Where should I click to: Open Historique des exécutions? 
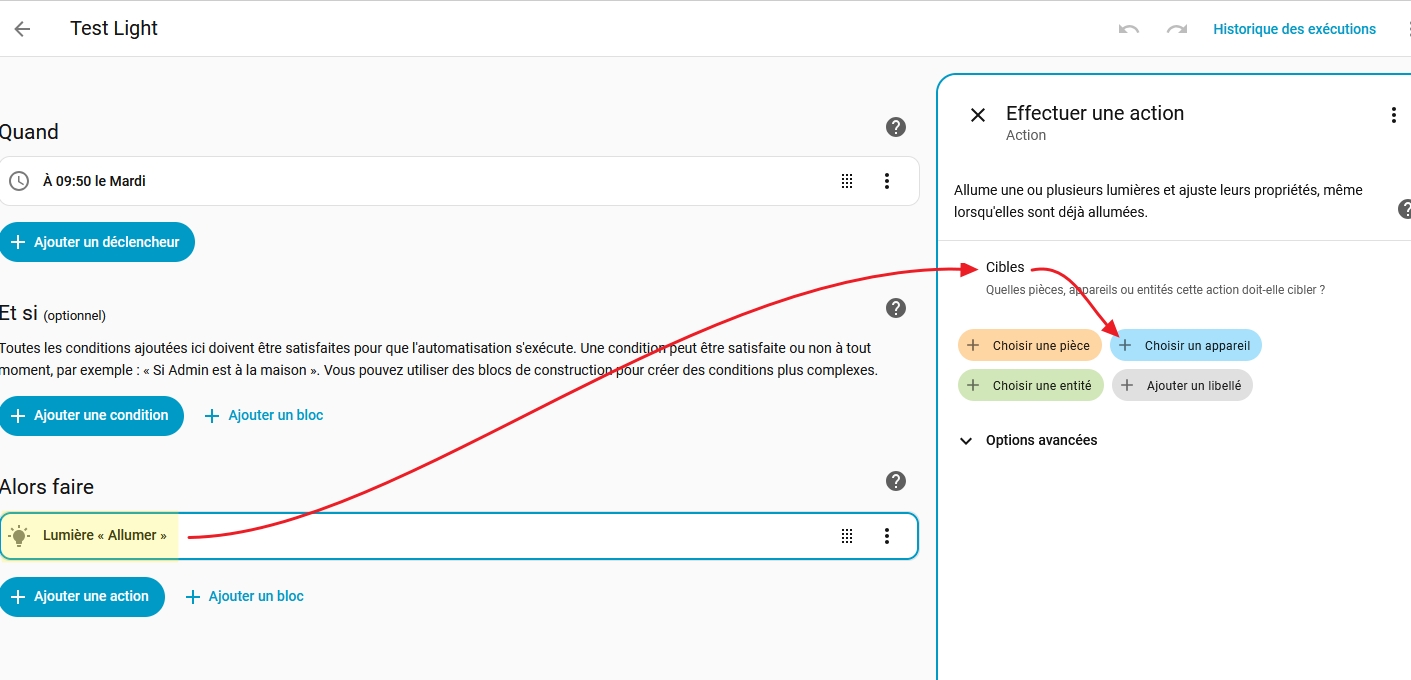click(x=1294, y=29)
